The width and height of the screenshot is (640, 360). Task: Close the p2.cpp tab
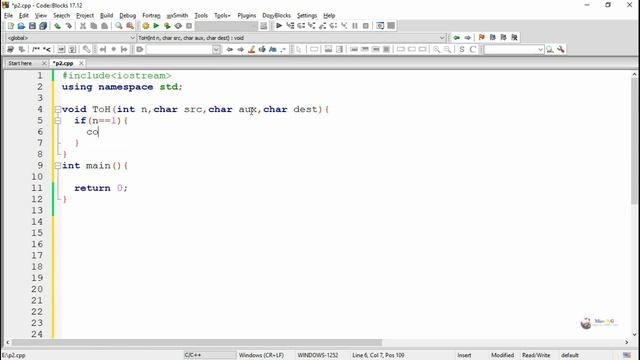[81, 63]
